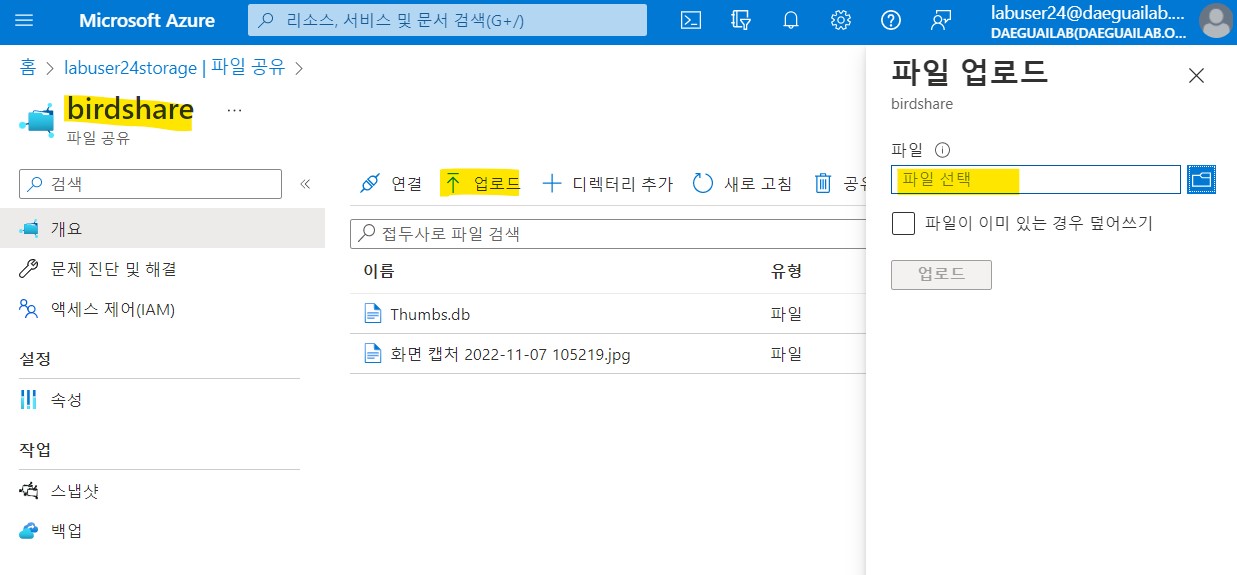The width and height of the screenshot is (1237, 575).
Task: Sort by the 이름 column header
Action: click(379, 271)
